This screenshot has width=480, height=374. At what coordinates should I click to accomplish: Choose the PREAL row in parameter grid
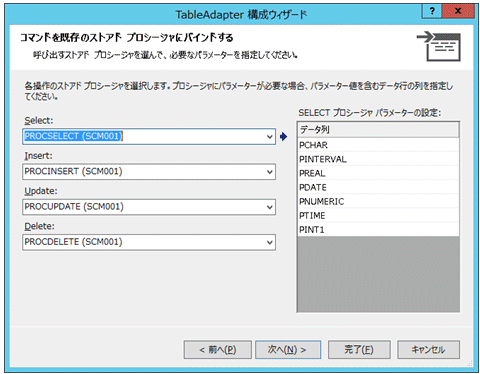[378, 173]
